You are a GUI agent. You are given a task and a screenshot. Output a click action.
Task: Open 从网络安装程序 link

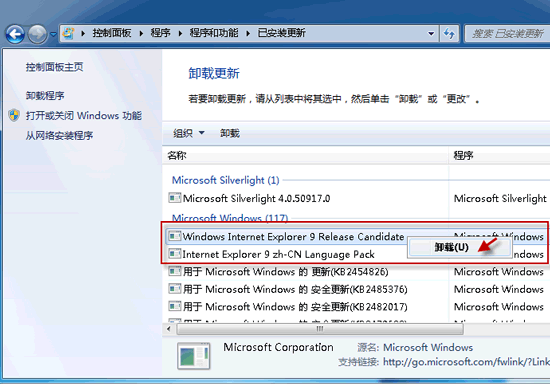[x=59, y=135]
